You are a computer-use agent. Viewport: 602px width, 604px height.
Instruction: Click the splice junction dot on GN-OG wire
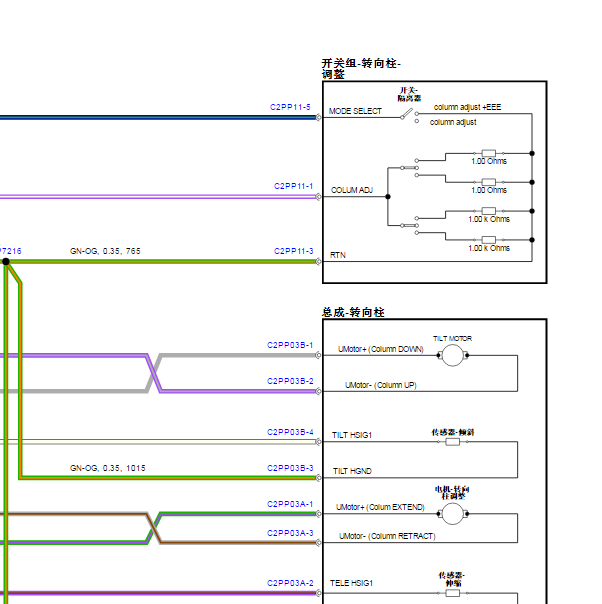(6, 262)
